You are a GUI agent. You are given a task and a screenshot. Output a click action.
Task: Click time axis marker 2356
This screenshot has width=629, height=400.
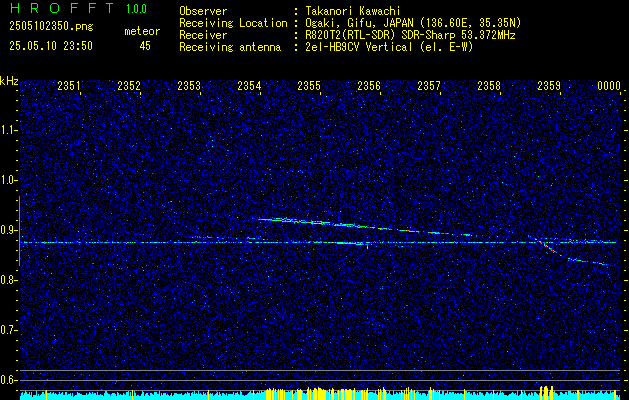(x=369, y=85)
